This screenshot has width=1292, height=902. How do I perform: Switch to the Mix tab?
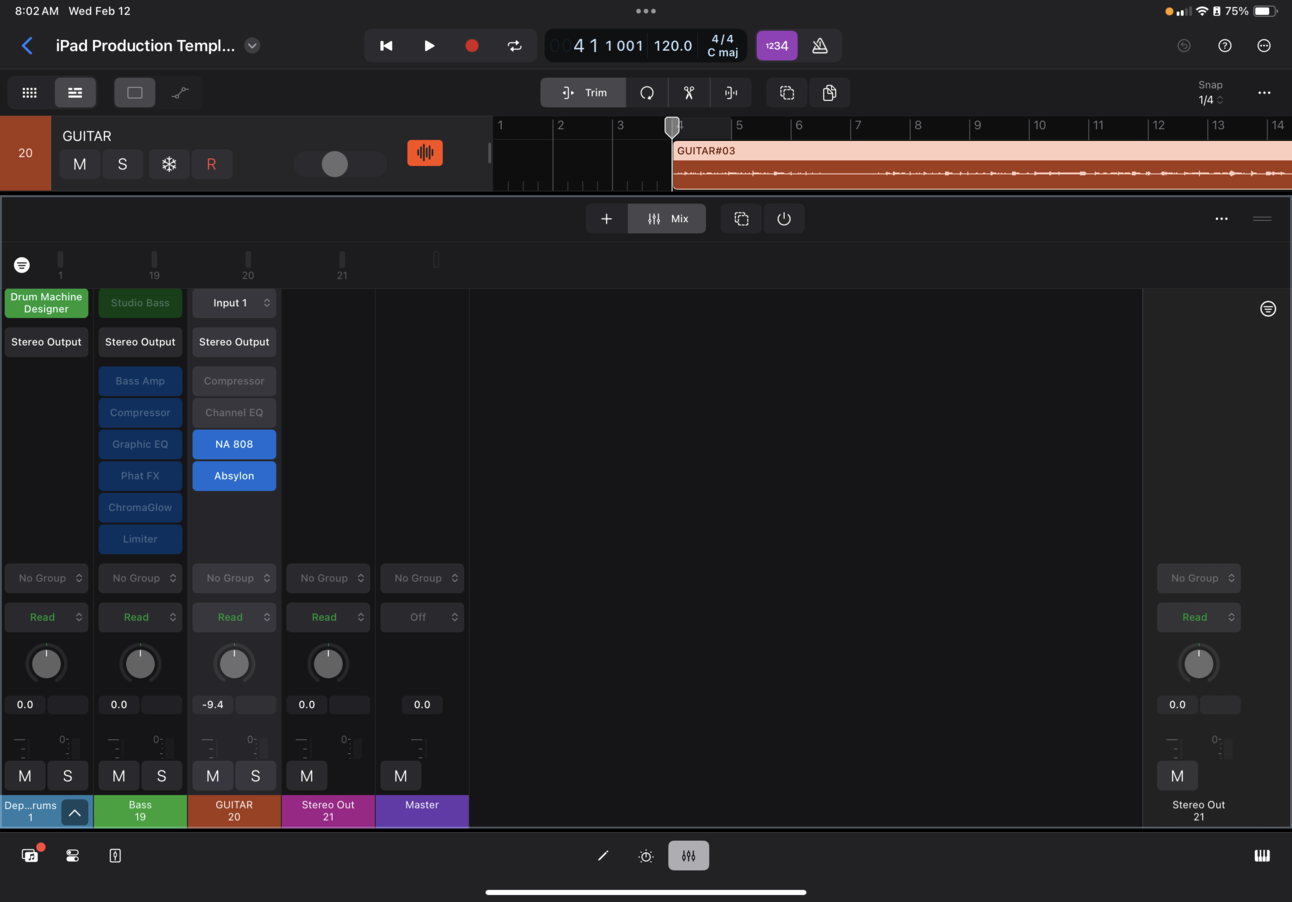click(x=666, y=218)
